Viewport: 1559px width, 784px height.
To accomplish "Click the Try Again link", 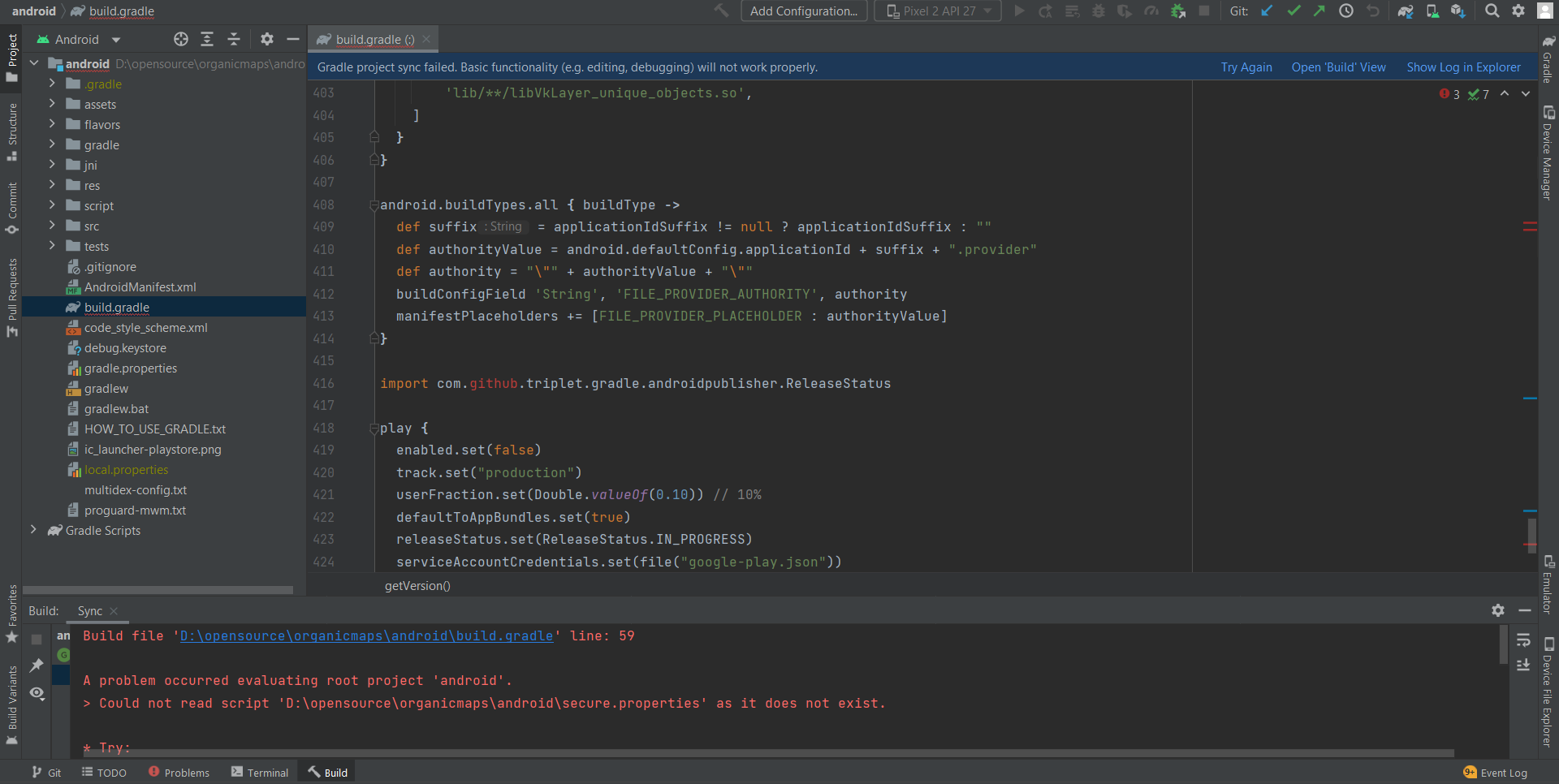I will (1246, 67).
